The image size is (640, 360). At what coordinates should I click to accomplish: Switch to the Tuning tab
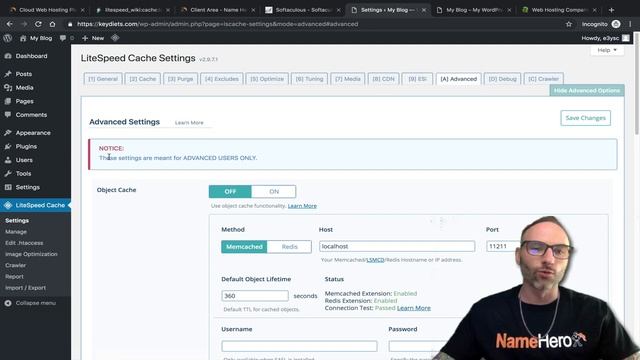[x=309, y=79]
